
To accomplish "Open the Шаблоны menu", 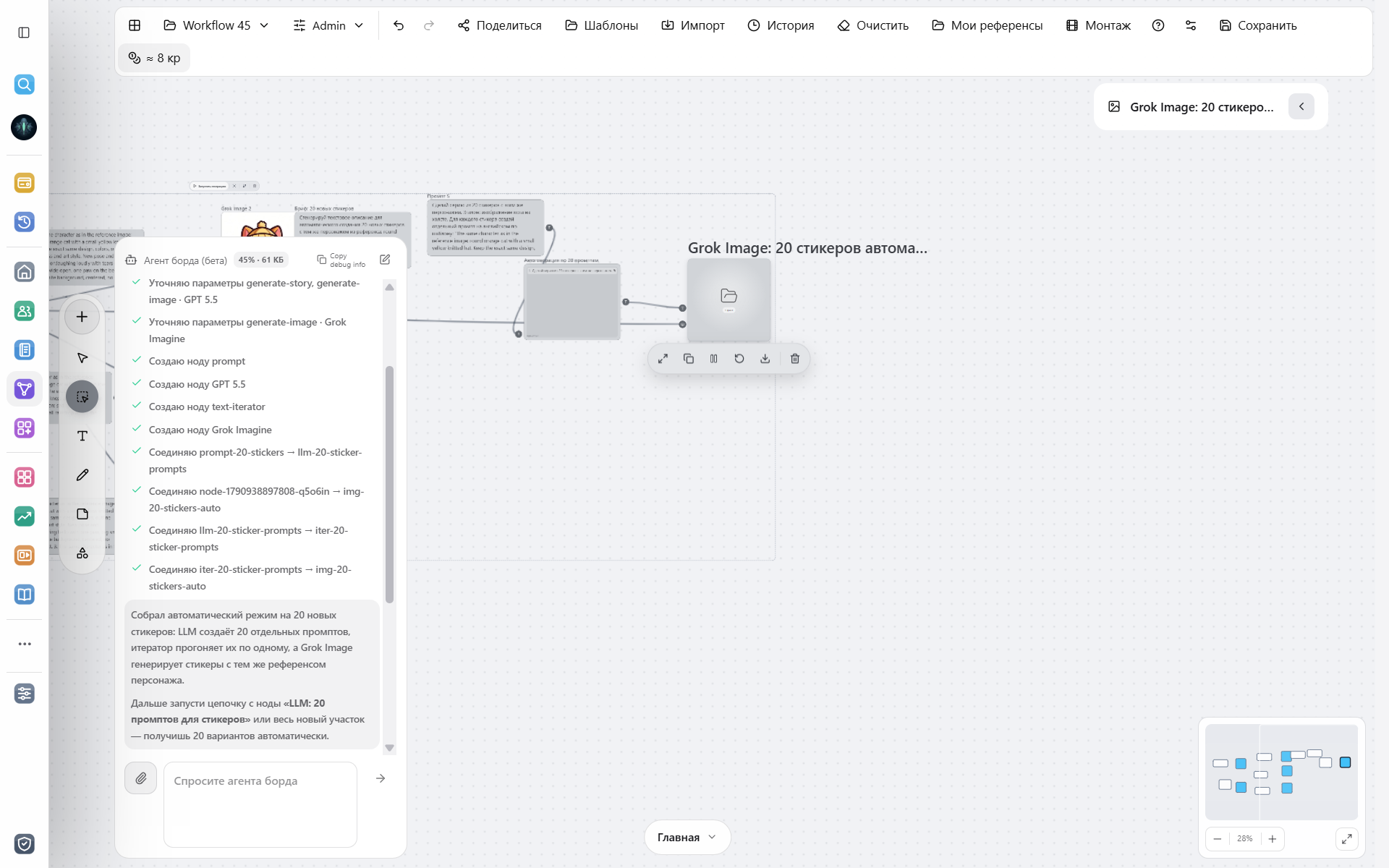I will coord(602,25).
